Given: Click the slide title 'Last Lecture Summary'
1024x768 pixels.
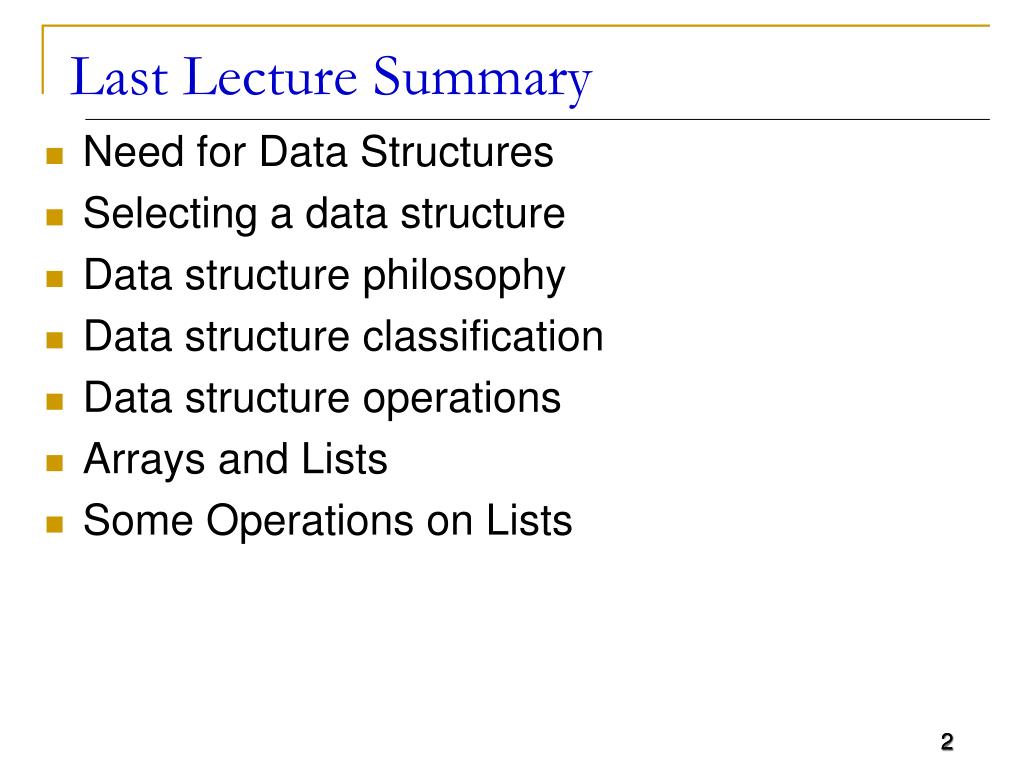Looking at the screenshot, I should click(x=330, y=78).
